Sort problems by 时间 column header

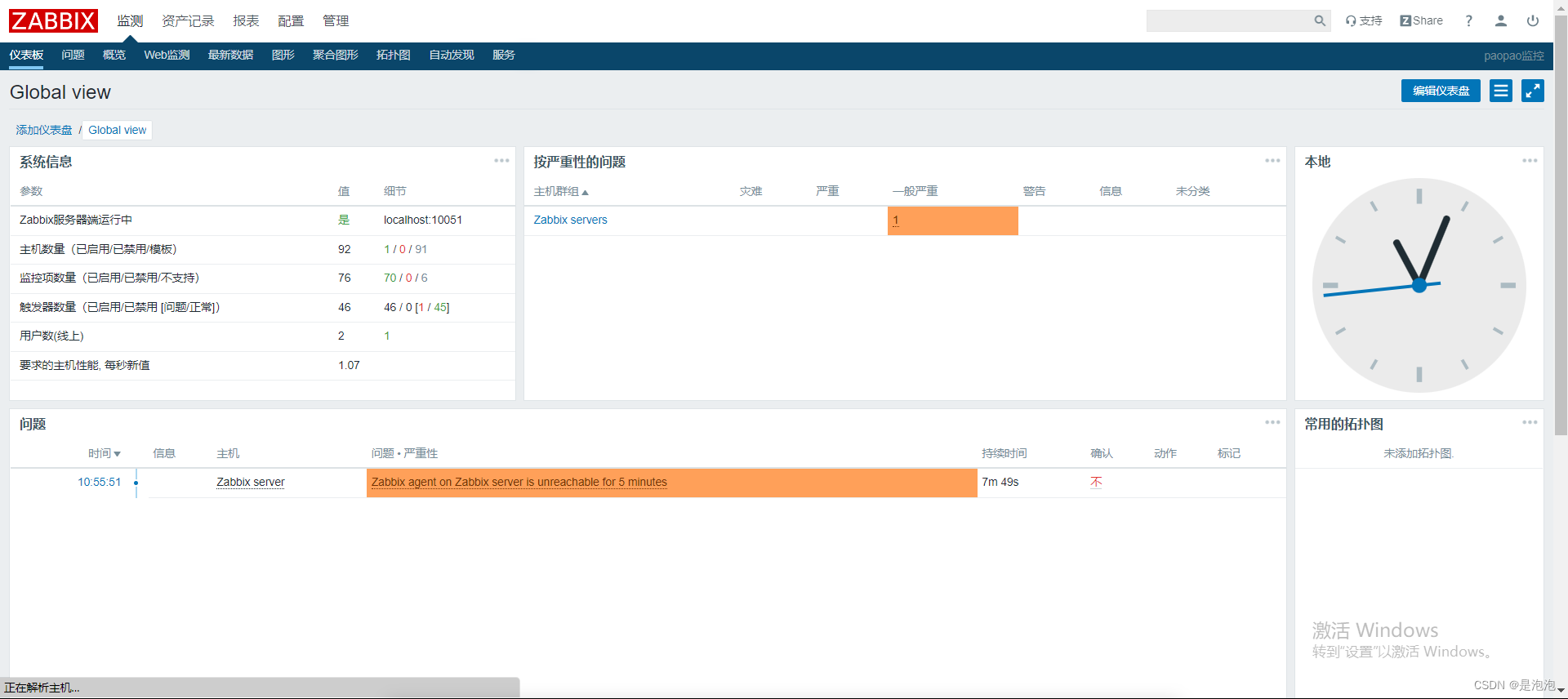(x=104, y=453)
